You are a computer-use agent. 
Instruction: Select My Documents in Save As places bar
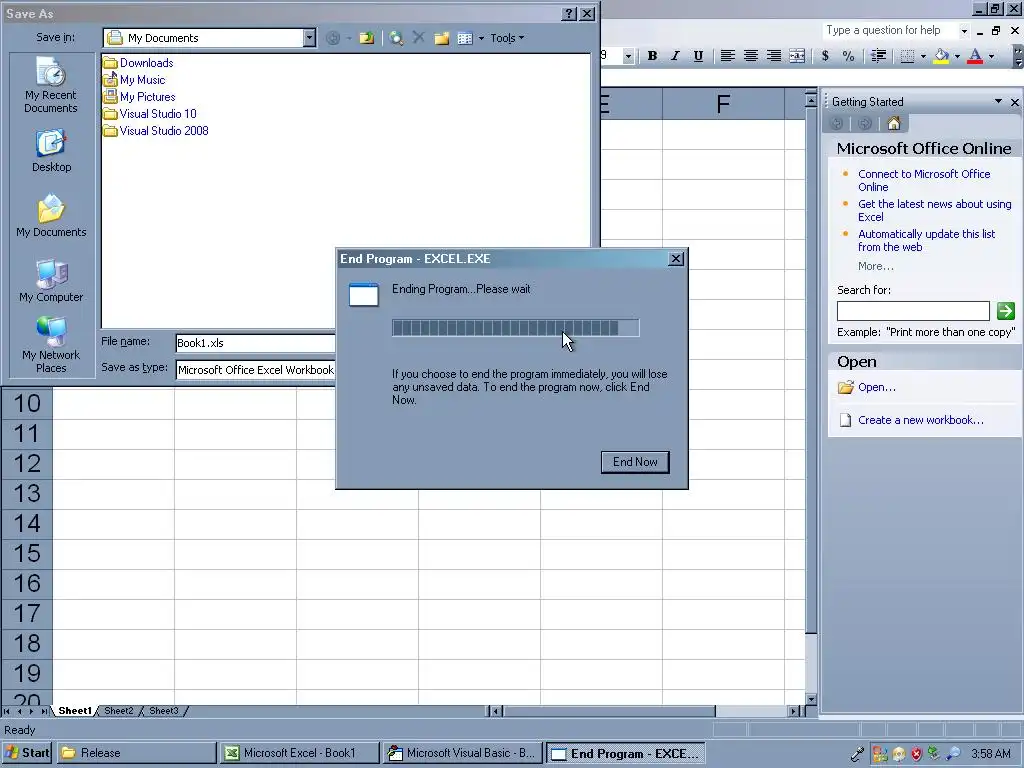(51, 216)
